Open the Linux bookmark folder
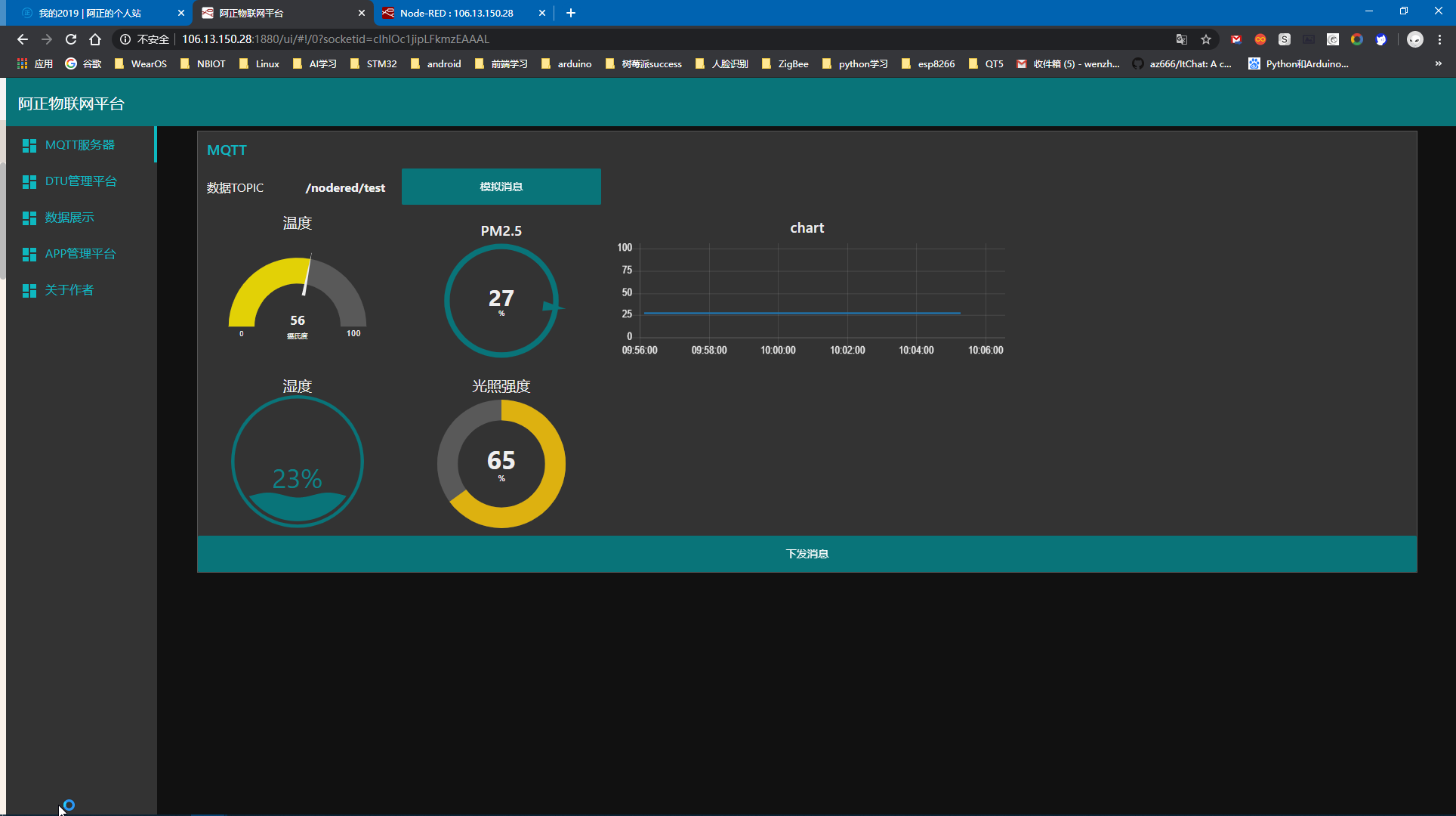Screen dimensions: 1456x816 [x=260, y=64]
